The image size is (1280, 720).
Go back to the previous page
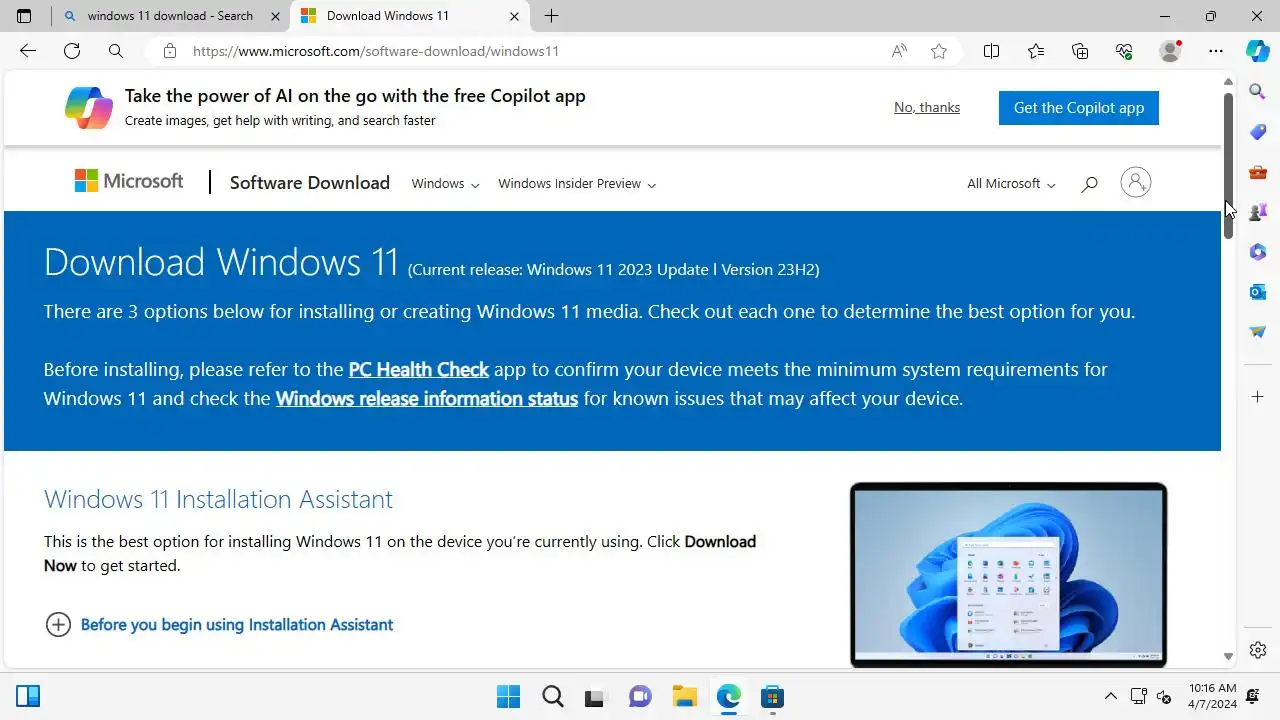pos(28,51)
